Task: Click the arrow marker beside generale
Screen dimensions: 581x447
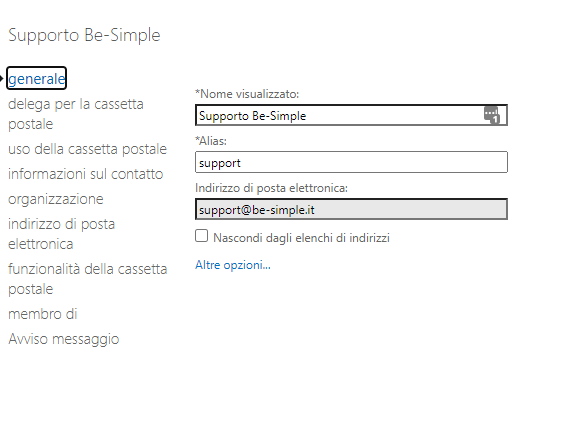Action: click(1, 79)
